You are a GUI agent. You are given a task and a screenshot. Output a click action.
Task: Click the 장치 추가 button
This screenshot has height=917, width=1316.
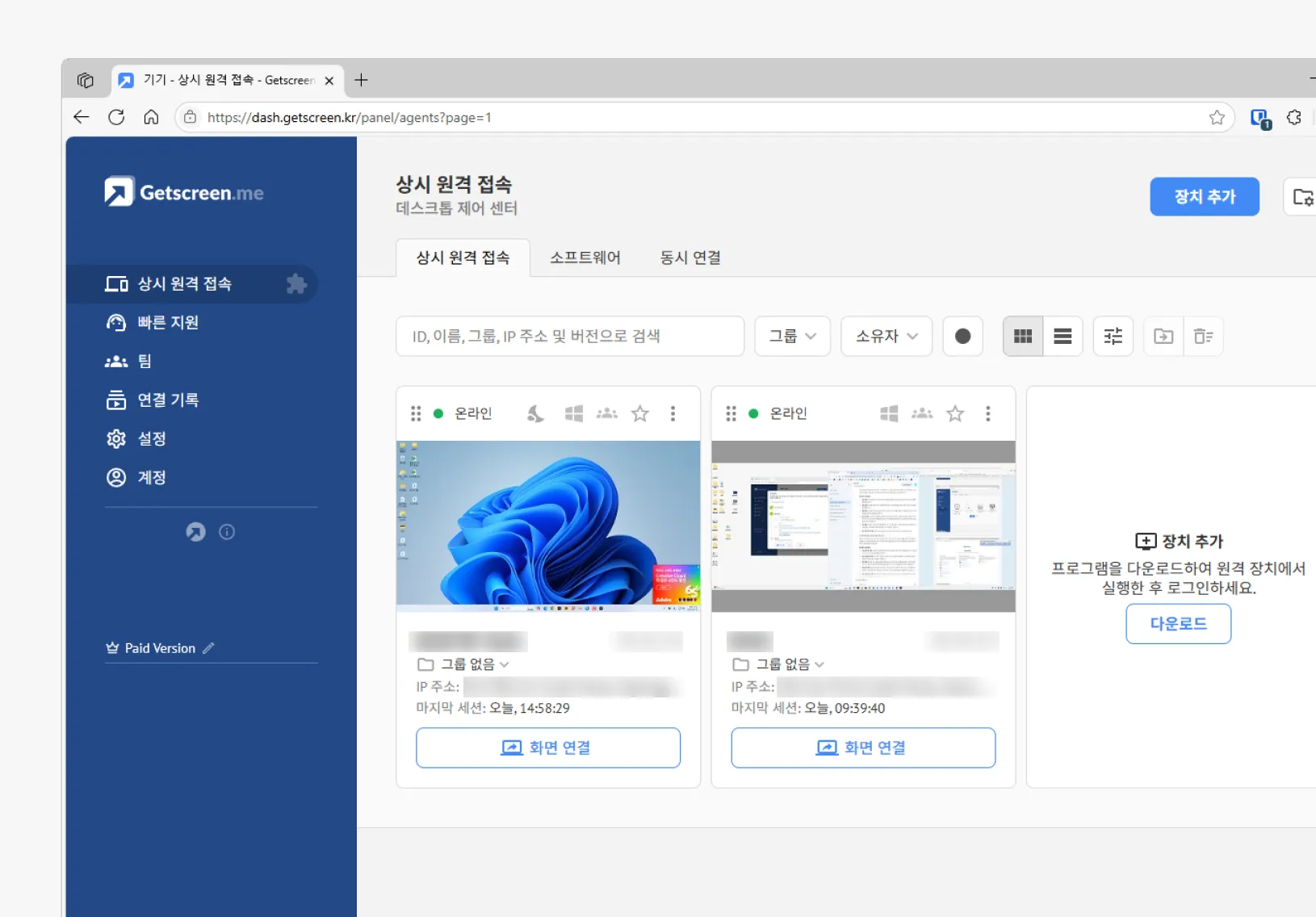point(1204,196)
